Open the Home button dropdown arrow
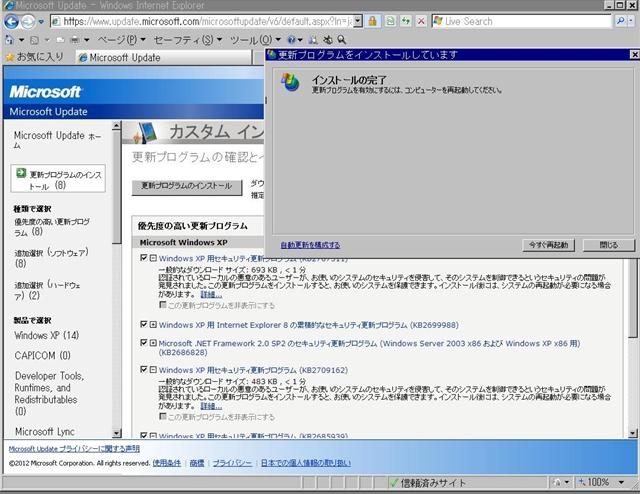The image size is (640, 494). pyautogui.click(x=22, y=40)
